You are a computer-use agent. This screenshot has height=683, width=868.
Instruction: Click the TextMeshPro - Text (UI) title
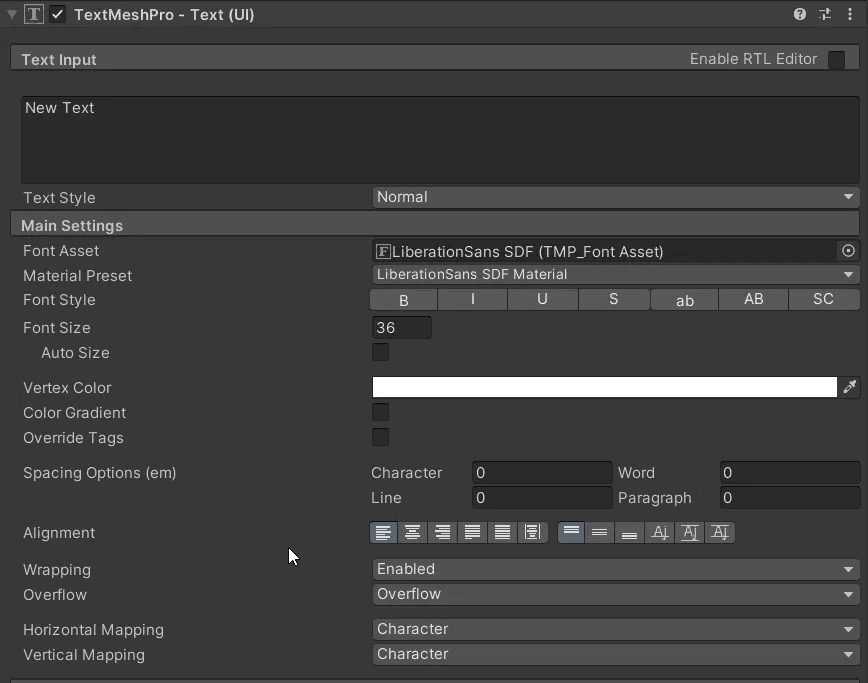click(x=164, y=14)
